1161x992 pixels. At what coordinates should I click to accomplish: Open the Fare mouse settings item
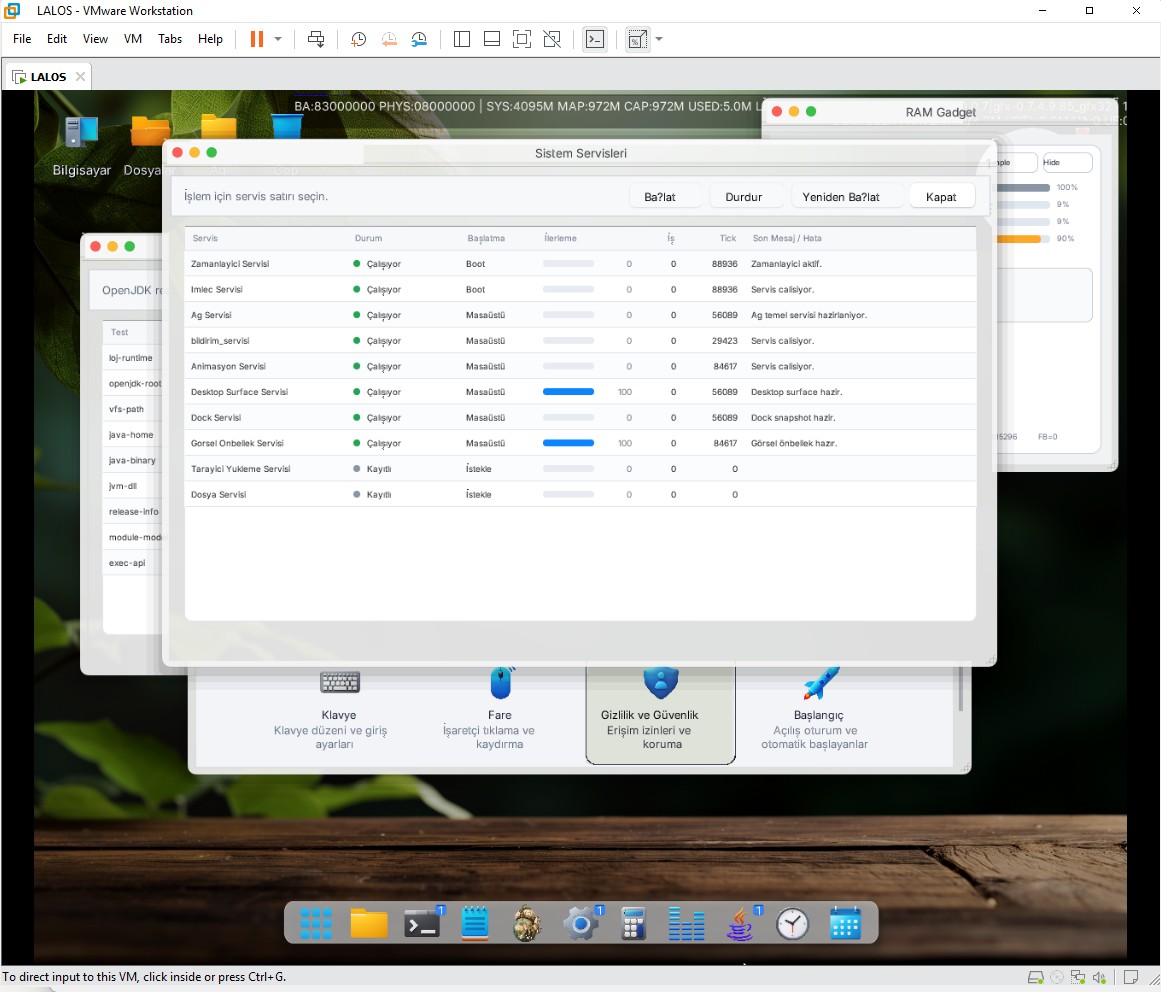(500, 708)
